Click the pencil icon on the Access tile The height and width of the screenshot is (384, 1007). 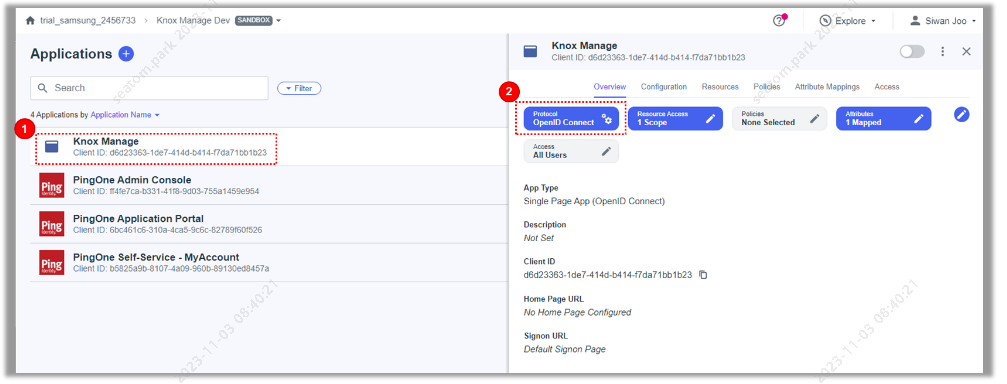click(x=606, y=152)
